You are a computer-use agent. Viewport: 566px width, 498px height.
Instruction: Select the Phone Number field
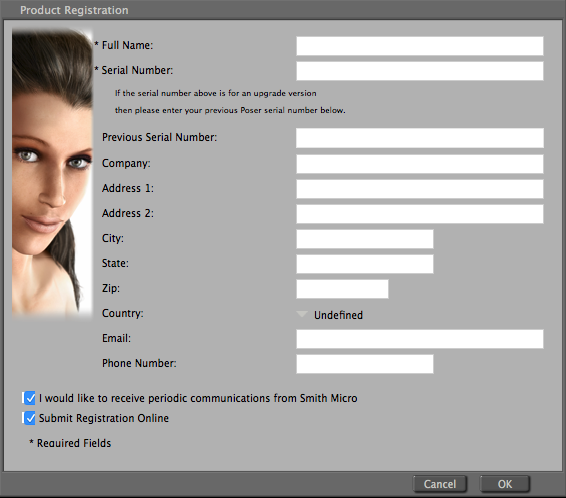click(x=365, y=364)
